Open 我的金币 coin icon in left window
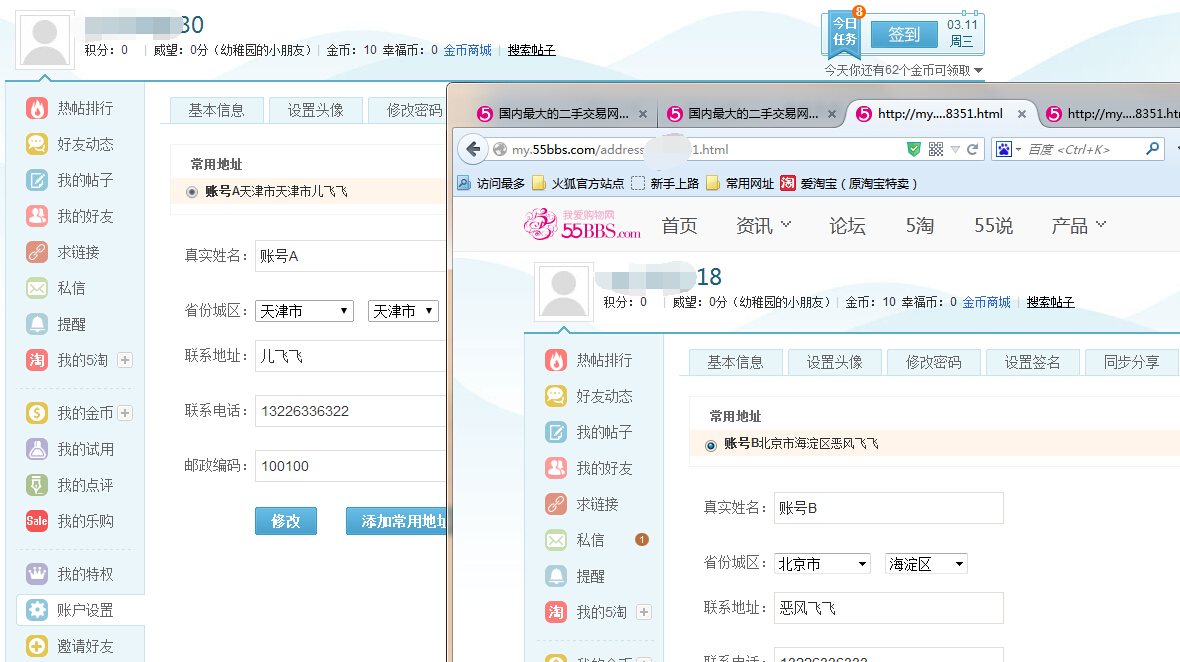 (36, 413)
